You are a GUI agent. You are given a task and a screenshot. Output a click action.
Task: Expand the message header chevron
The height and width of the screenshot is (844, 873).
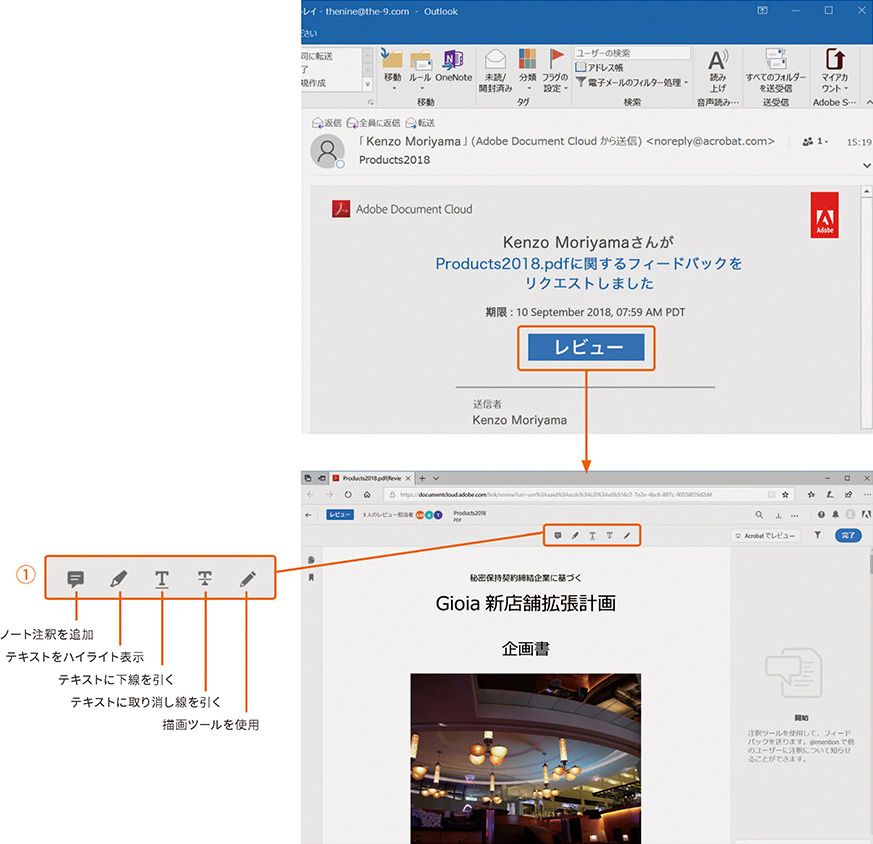pos(866,165)
